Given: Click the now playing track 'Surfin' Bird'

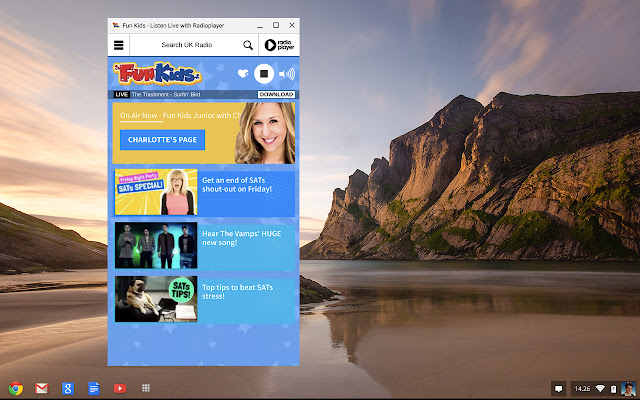Looking at the screenshot, I should 166,94.
